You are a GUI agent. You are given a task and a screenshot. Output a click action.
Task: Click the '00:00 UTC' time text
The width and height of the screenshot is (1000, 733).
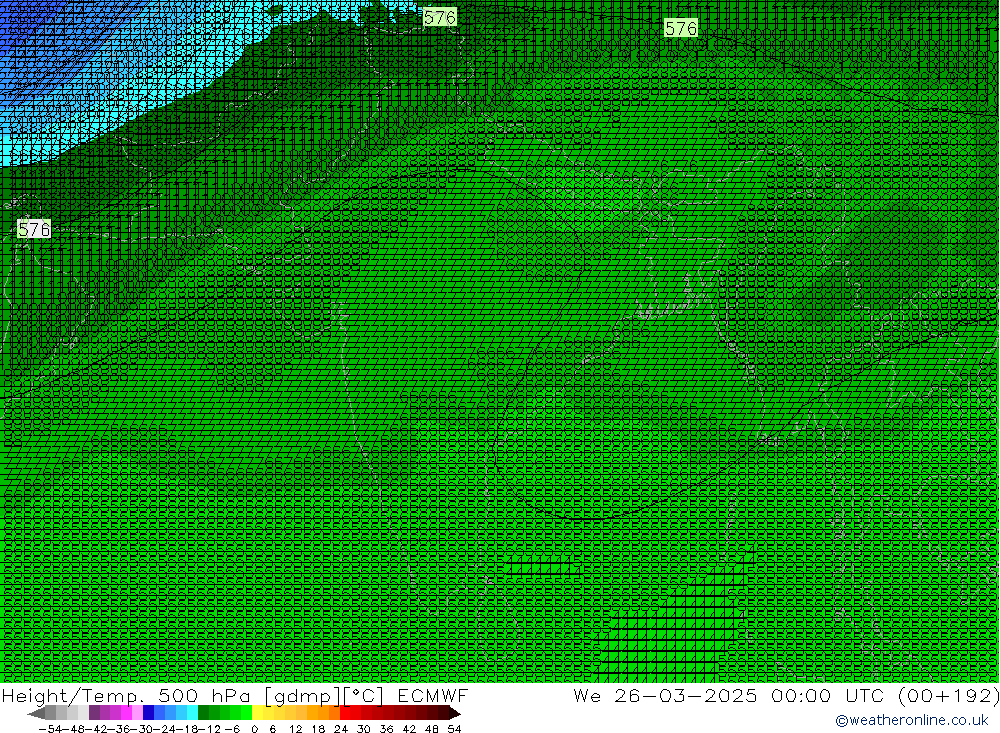(827, 695)
